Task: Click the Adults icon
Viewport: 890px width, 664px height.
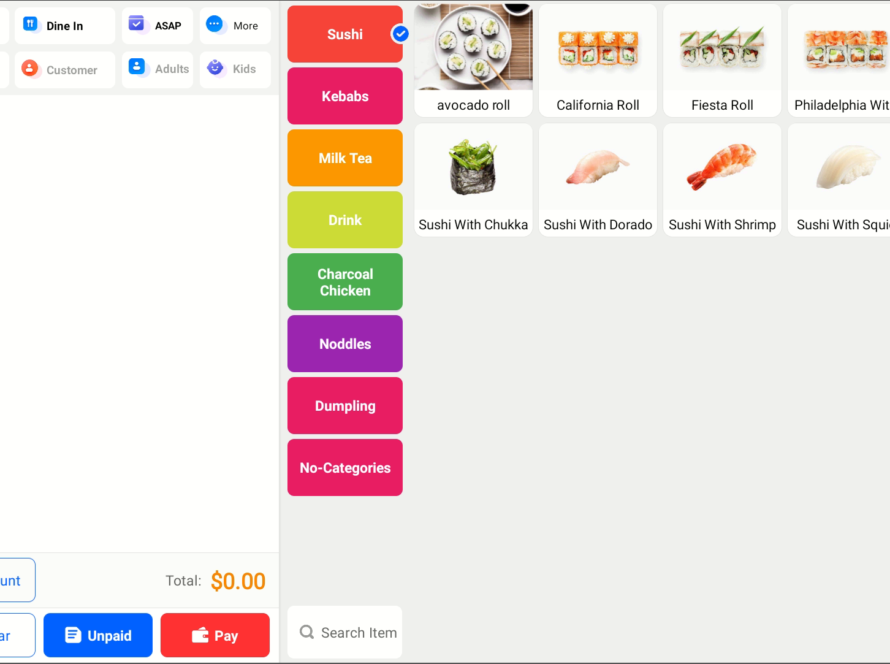Action: [x=136, y=66]
